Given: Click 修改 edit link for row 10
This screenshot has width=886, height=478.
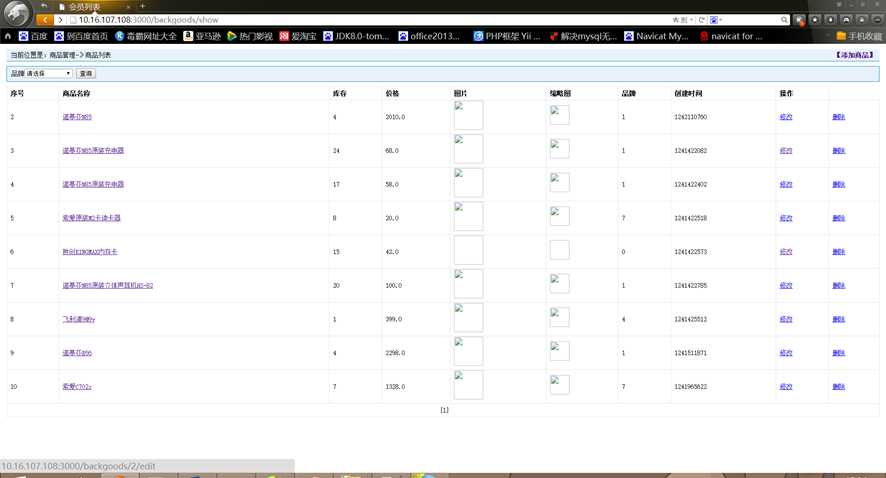Looking at the screenshot, I should click(786, 386).
